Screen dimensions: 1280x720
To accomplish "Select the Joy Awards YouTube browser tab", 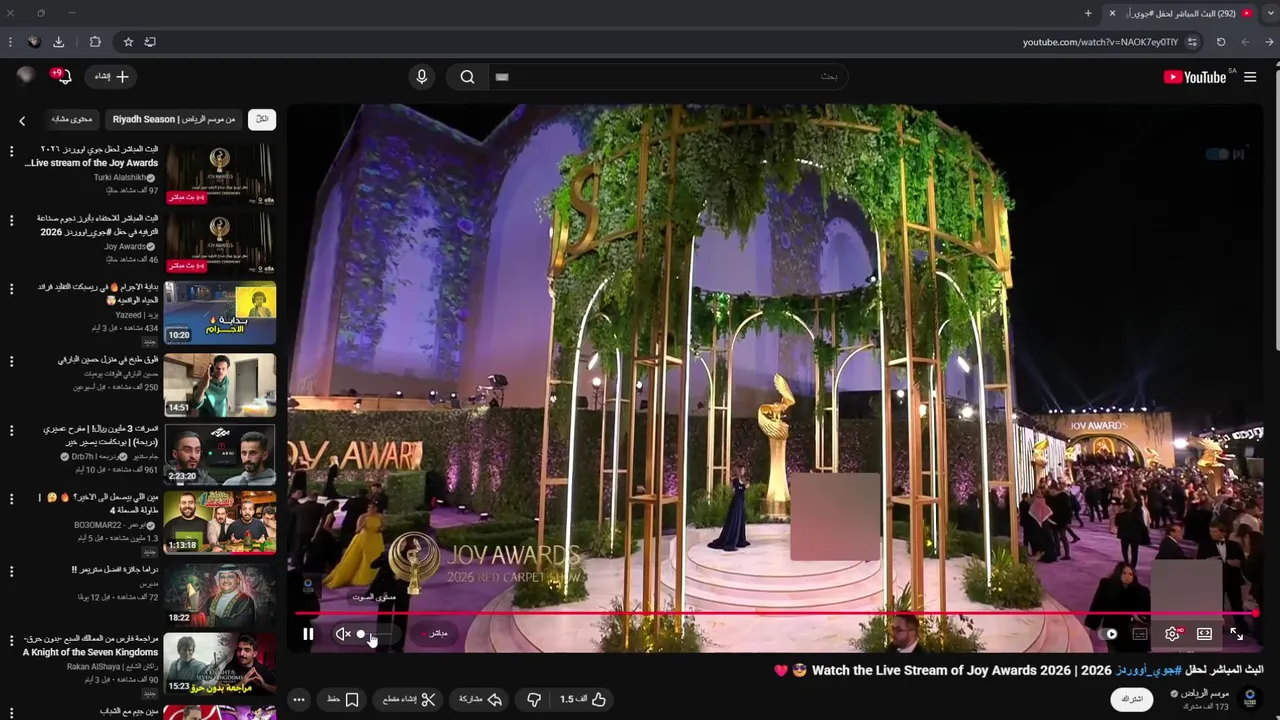I will [x=1181, y=13].
